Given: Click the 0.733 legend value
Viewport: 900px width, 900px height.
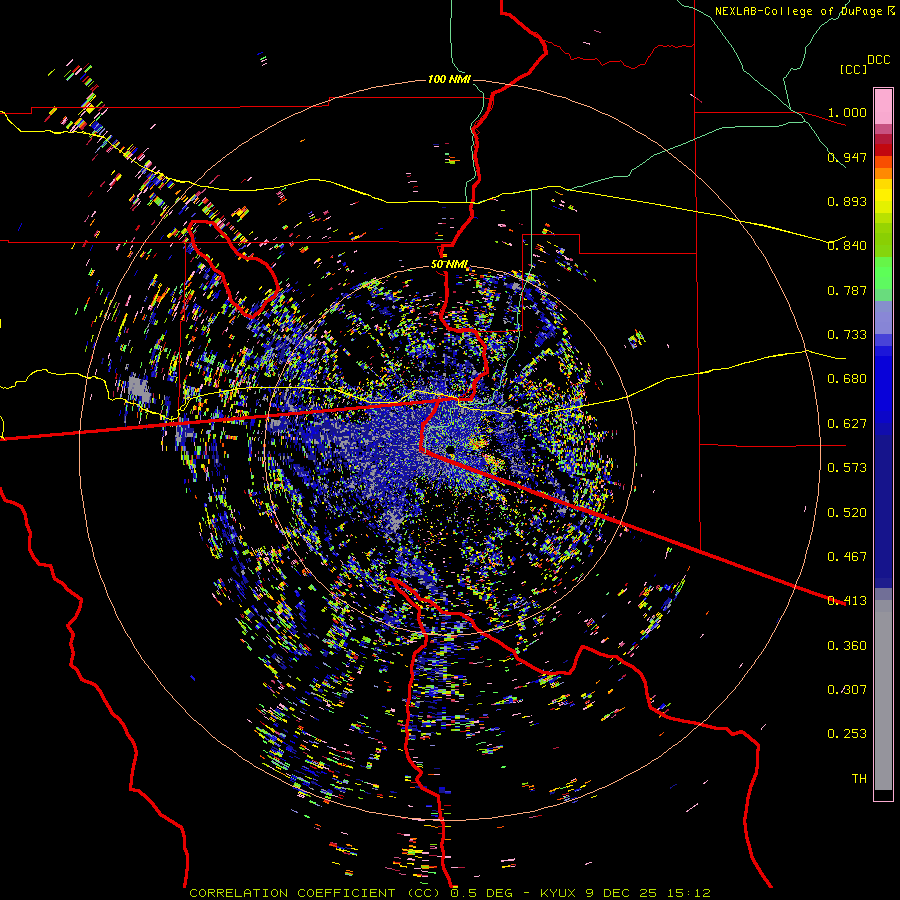Looking at the screenshot, I should [x=847, y=335].
